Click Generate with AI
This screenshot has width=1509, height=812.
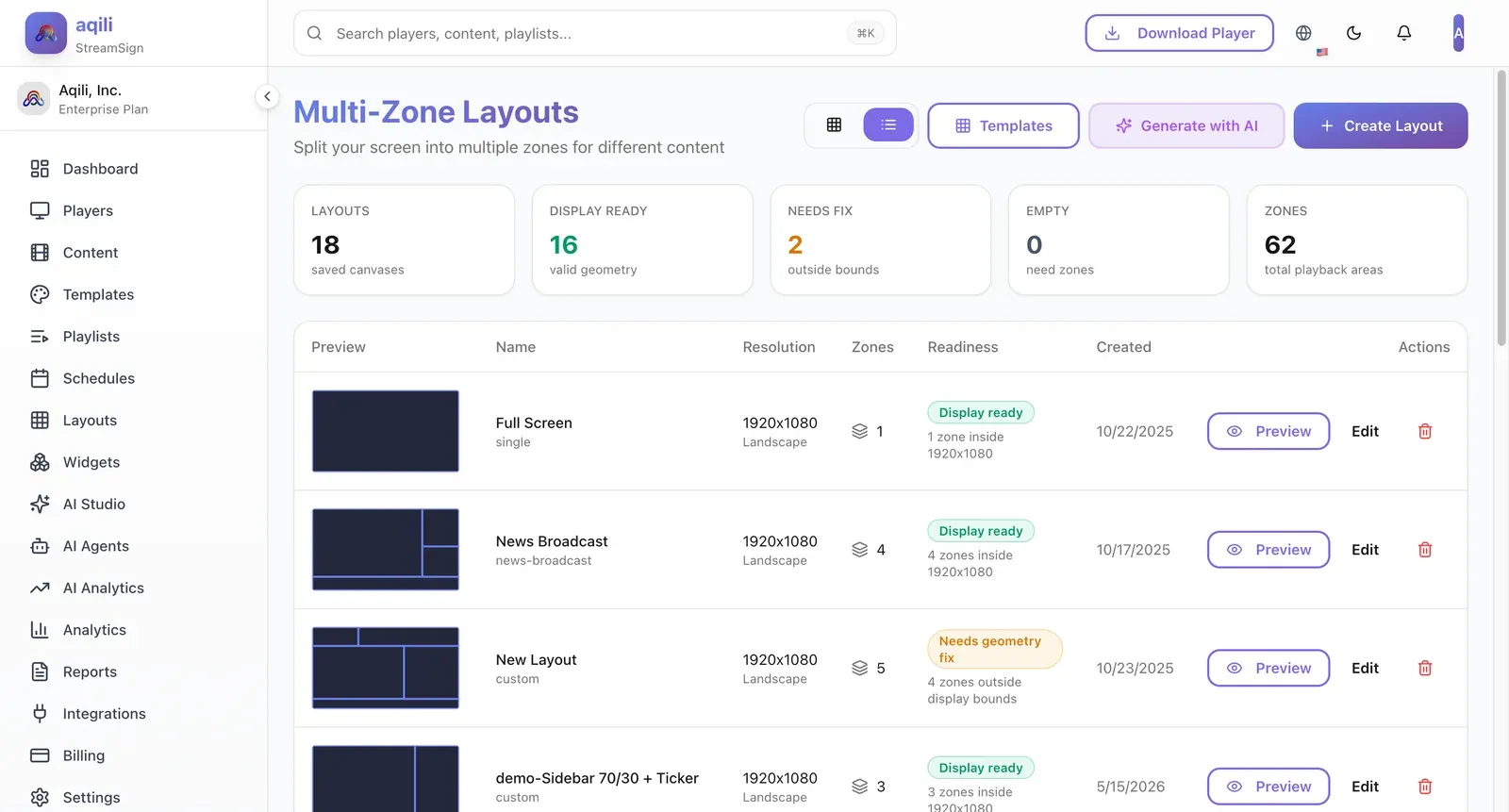[x=1186, y=125]
